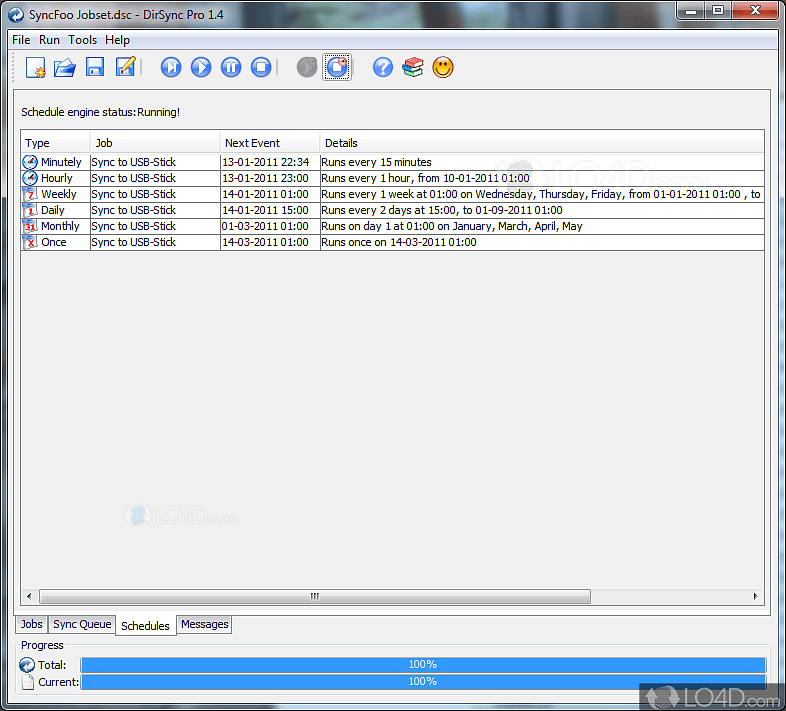Open the File menu

(x=21, y=40)
